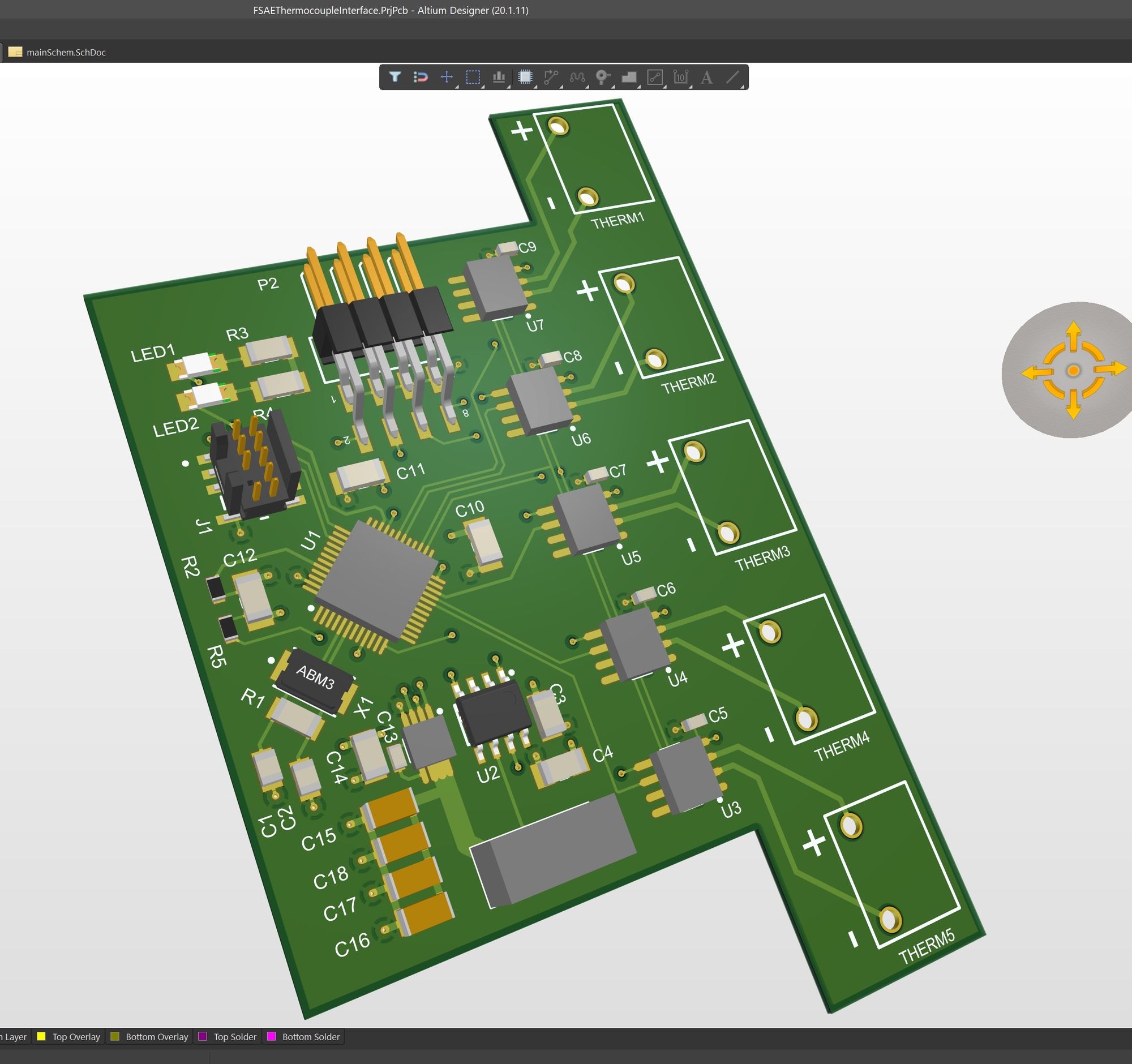The height and width of the screenshot is (1064, 1132).
Task: Switch to the Bottom Overlay layer tab
Action: coord(149,1037)
